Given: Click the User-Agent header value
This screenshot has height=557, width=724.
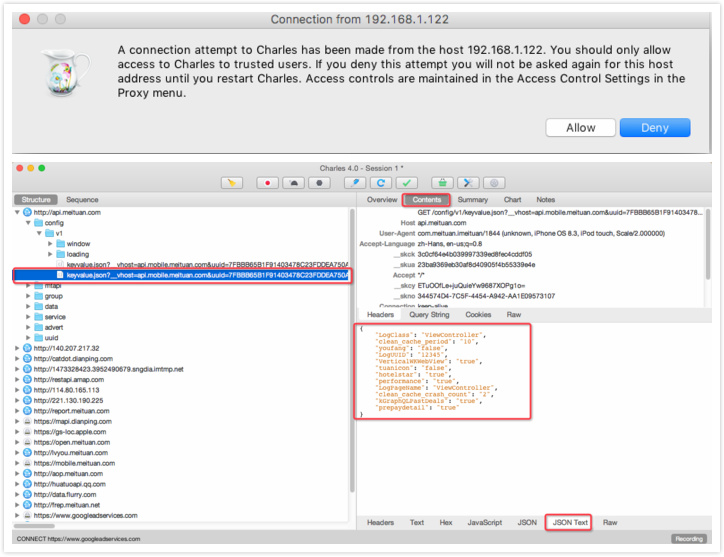Looking at the screenshot, I should tap(541, 233).
